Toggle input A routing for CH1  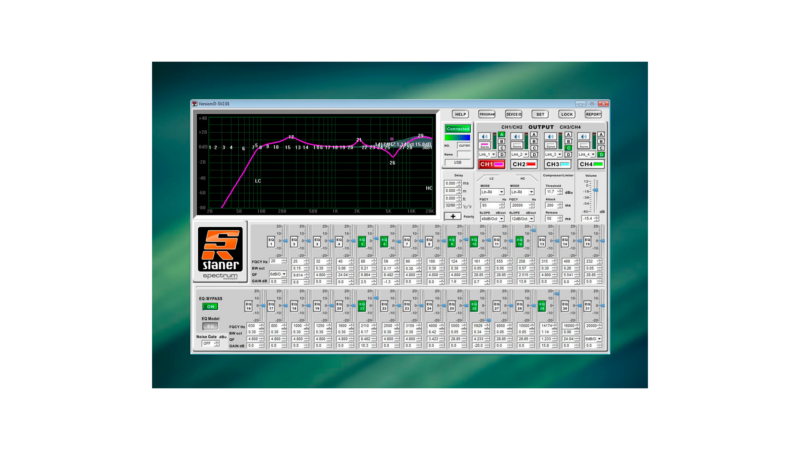click(500, 134)
